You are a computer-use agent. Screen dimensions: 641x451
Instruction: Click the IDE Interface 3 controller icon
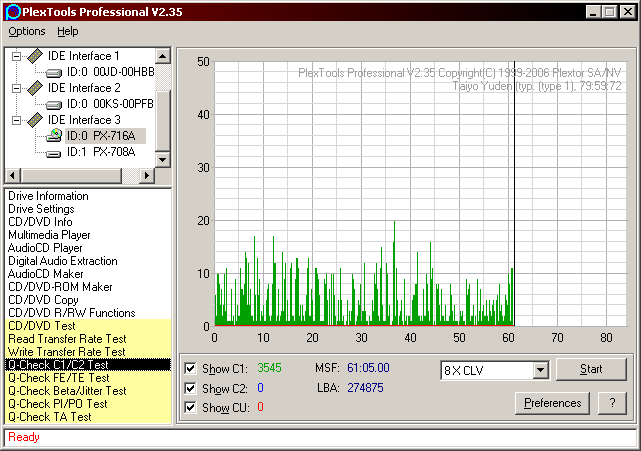tap(35, 119)
